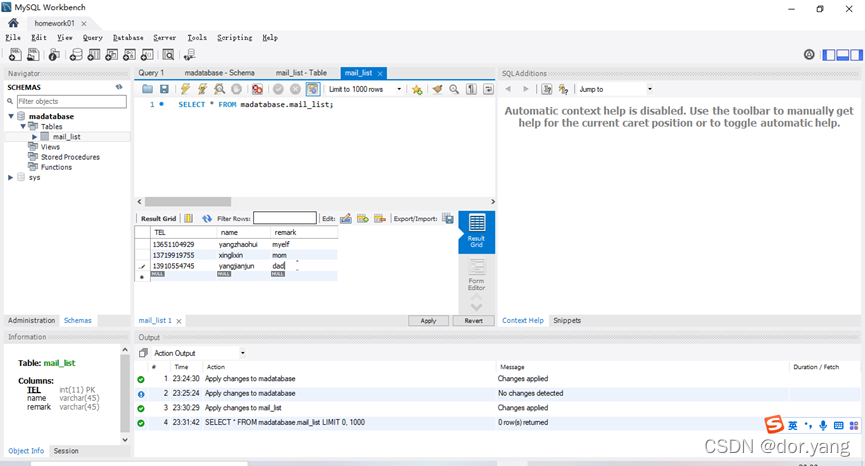865x466 pixels.
Task: Open the Scripting menu
Action: (x=234, y=38)
